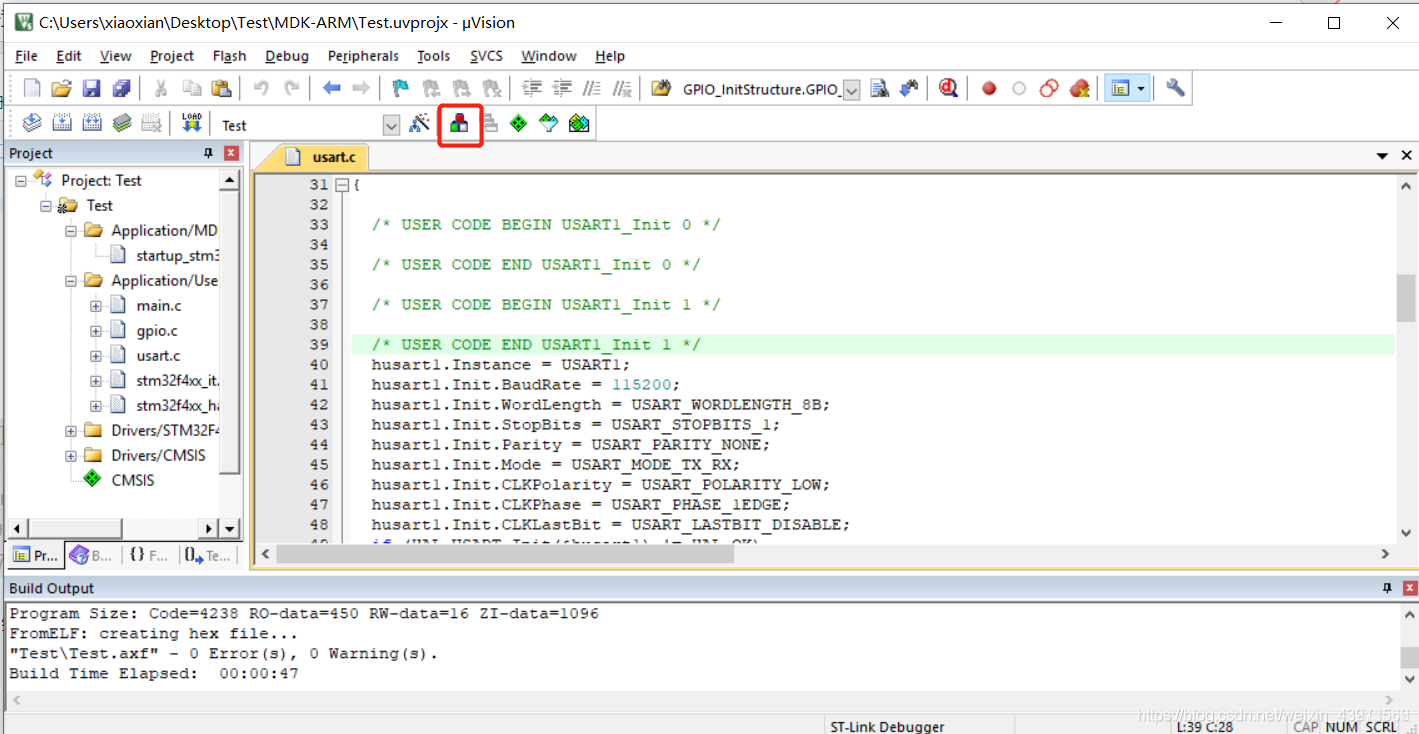Kill all breakpoints with the red-x circle icon
This screenshot has height=734, width=1419.
1079,88
